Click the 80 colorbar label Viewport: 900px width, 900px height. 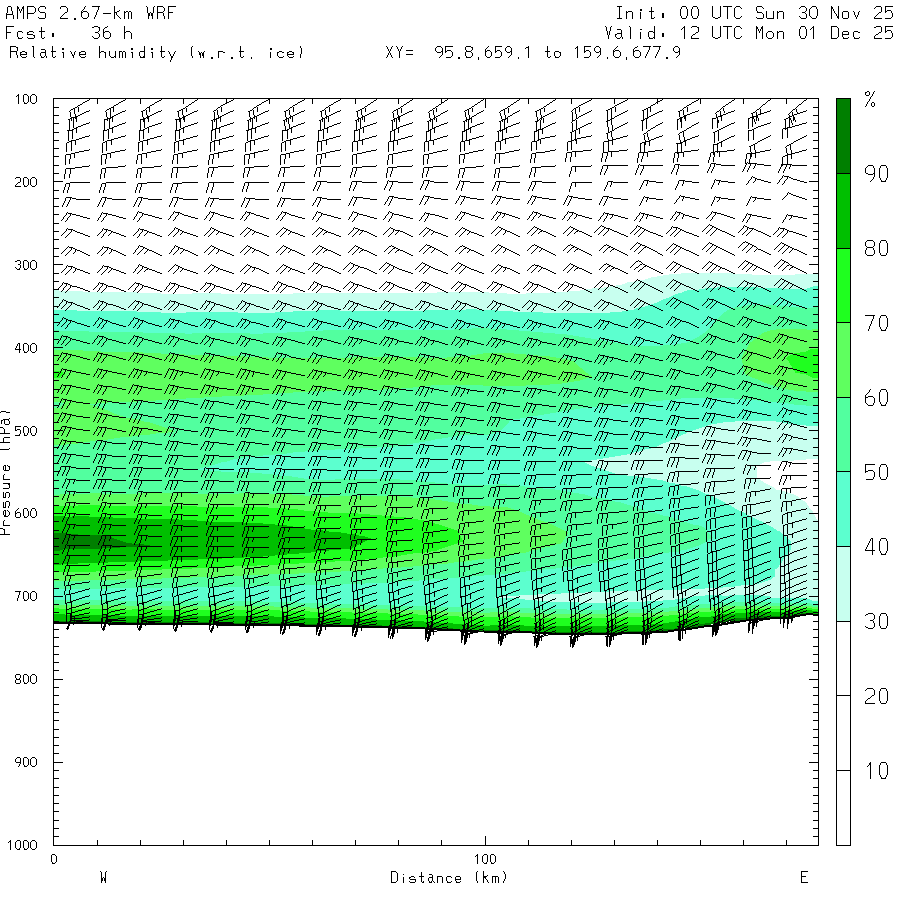pos(876,249)
